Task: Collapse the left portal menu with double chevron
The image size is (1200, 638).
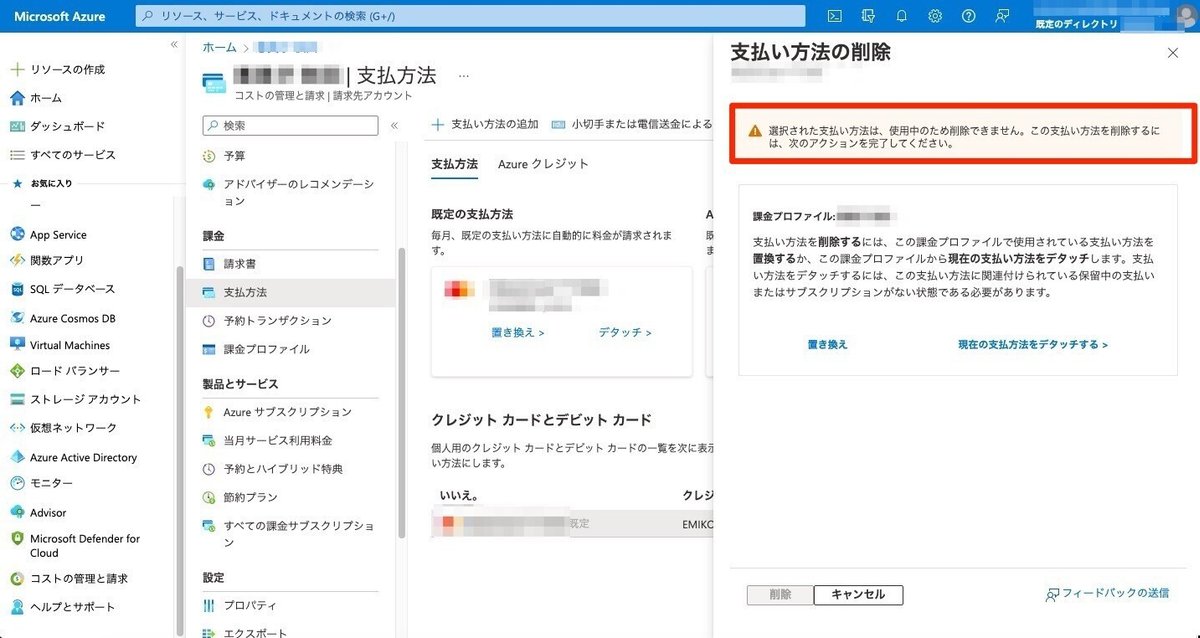Action: tap(174, 45)
